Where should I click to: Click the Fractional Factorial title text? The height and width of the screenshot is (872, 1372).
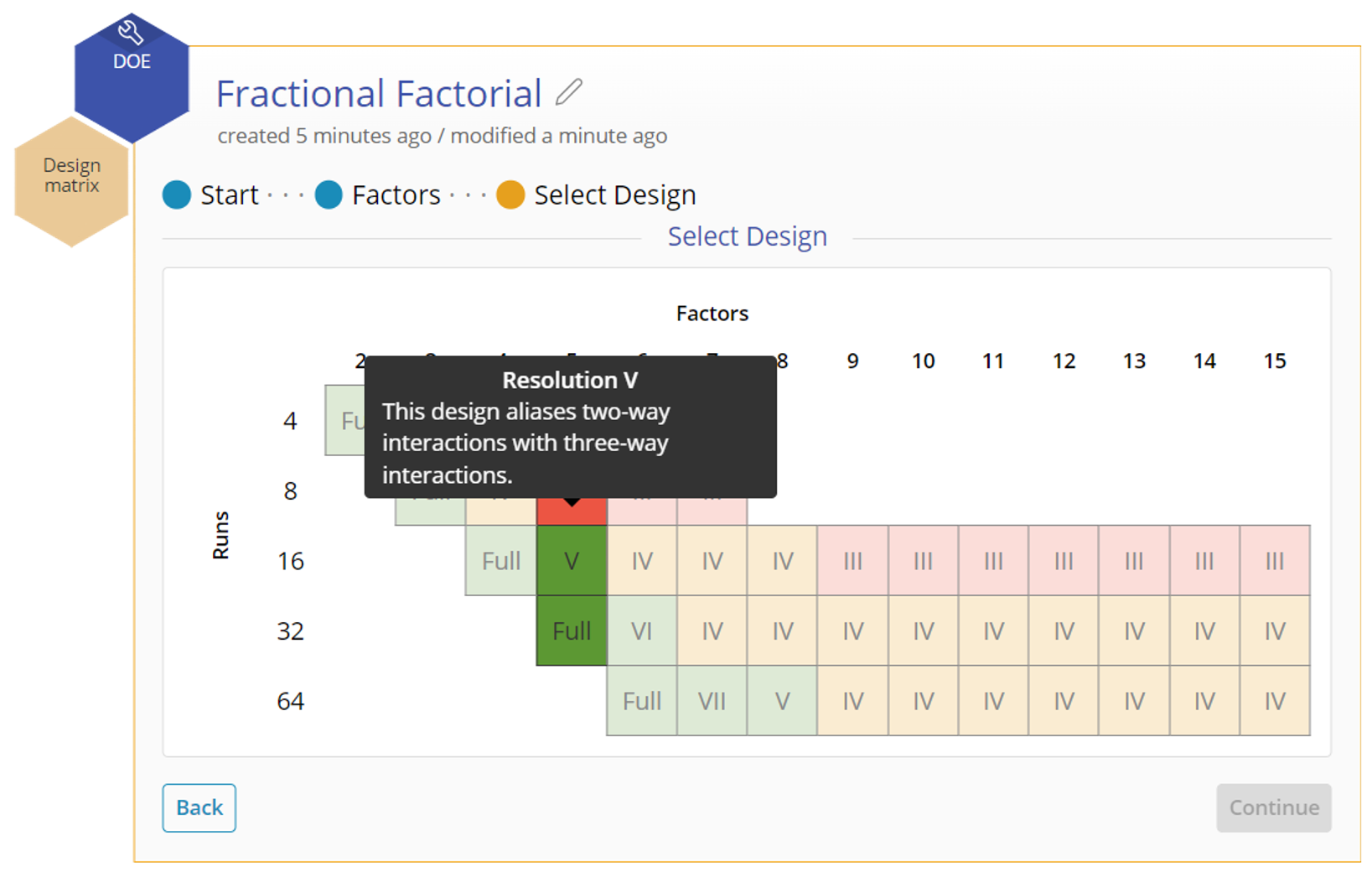coord(379,94)
